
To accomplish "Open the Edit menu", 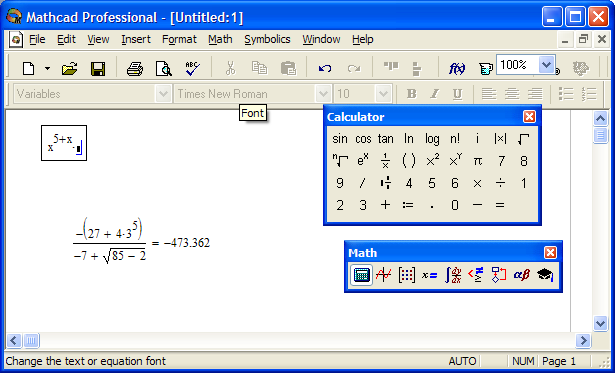I will [66, 39].
